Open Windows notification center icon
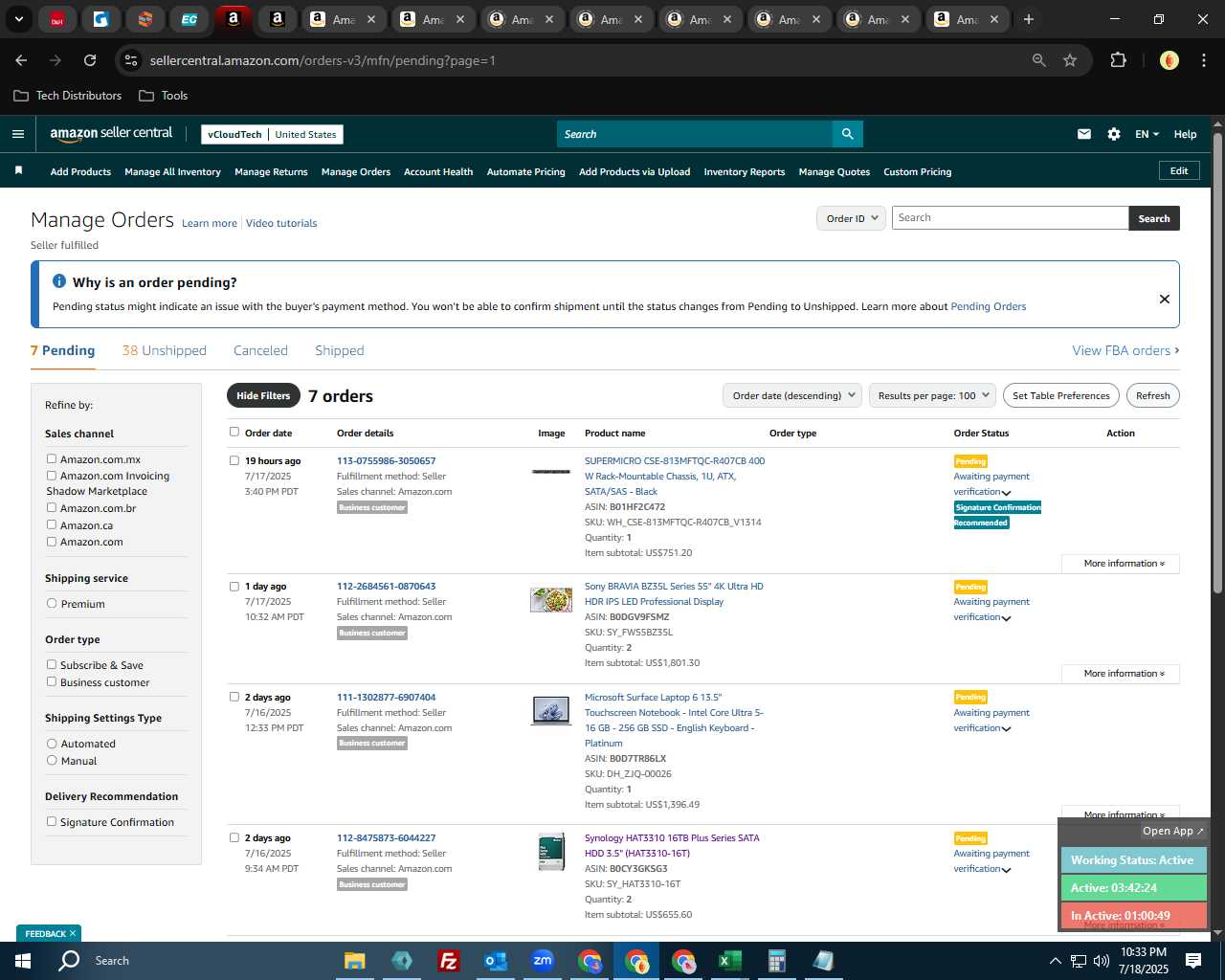The height and width of the screenshot is (980, 1225). pos(1193,961)
